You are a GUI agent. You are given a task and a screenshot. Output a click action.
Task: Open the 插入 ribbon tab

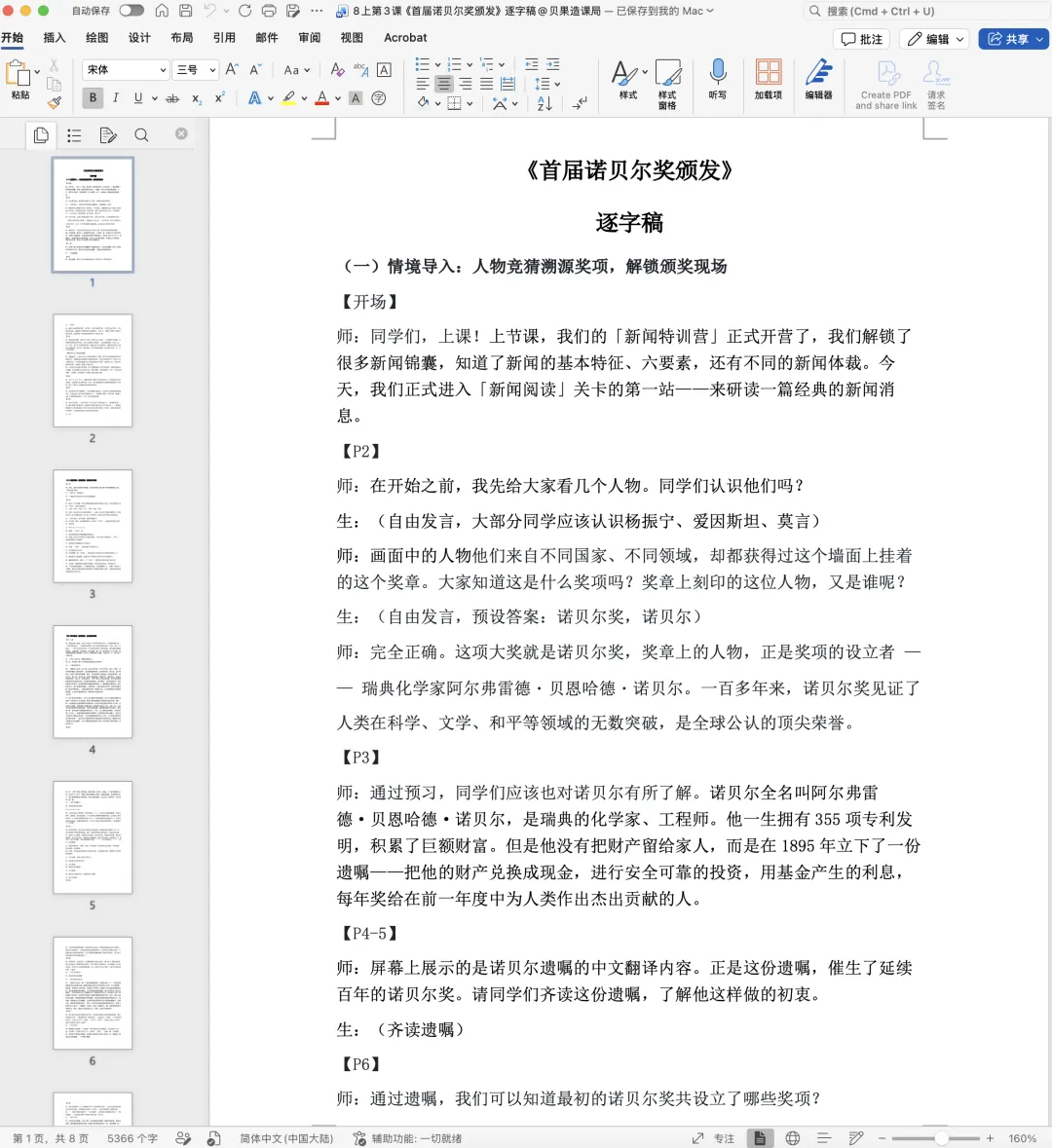click(55, 37)
